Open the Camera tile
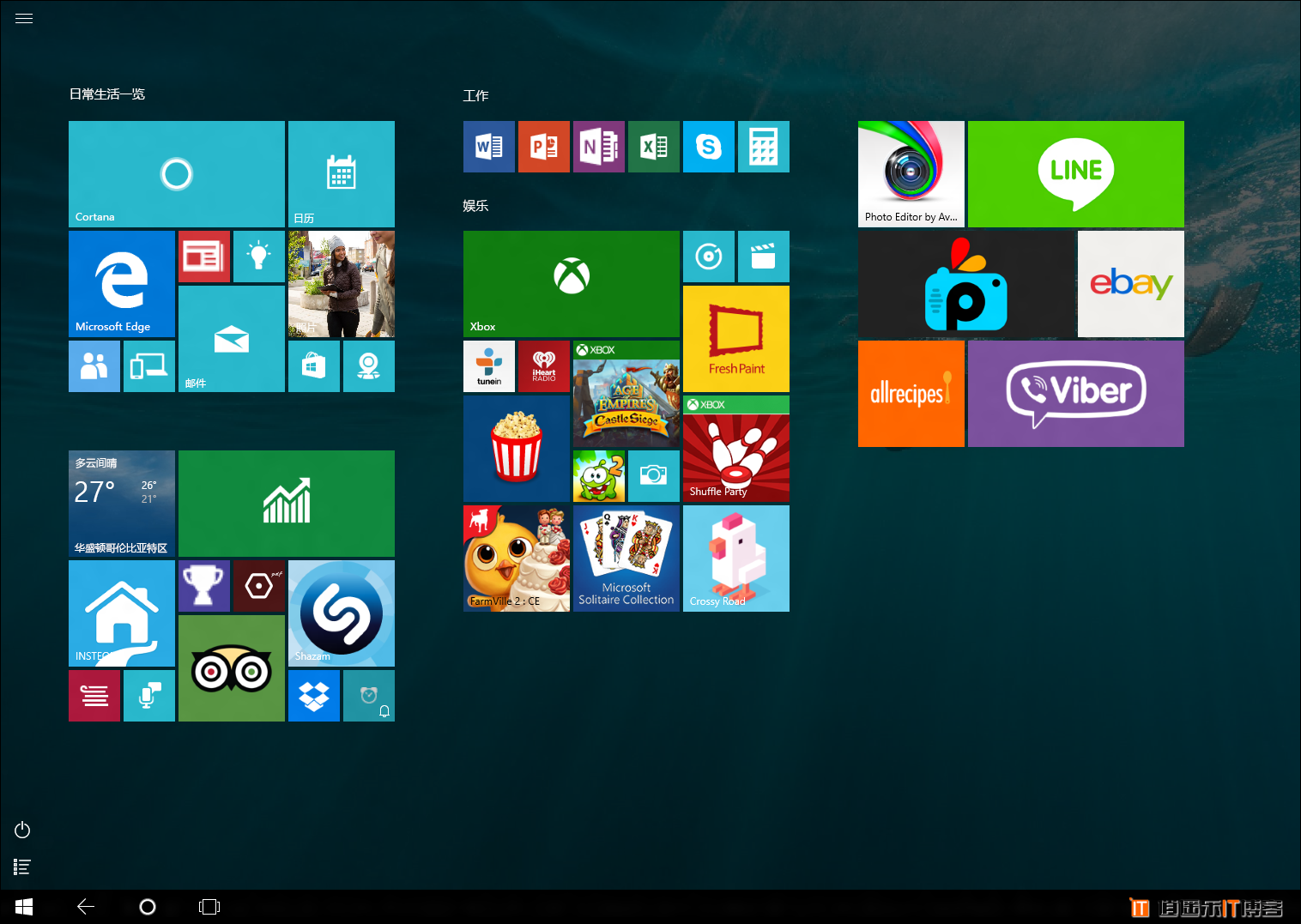Screen dimensions: 1301x924 (654, 476)
